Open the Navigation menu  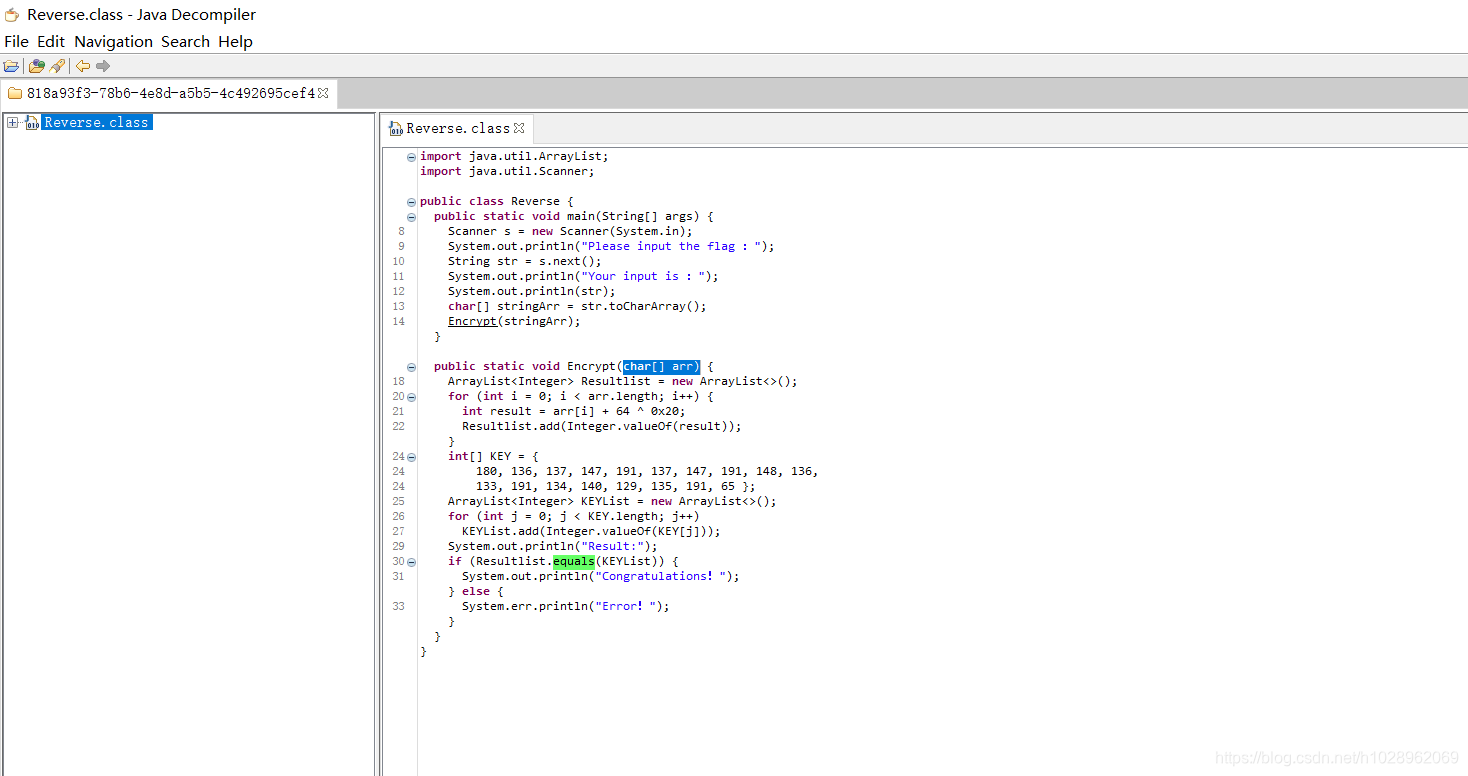pos(114,41)
